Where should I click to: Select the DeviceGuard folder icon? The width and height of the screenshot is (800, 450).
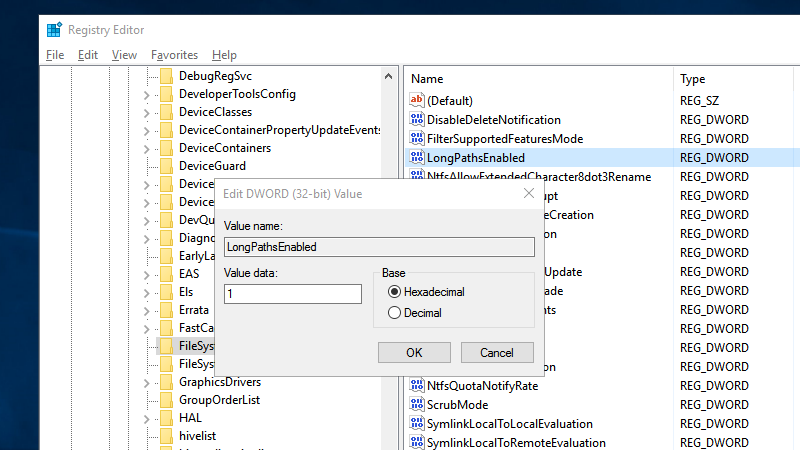pyautogui.click(x=166, y=166)
